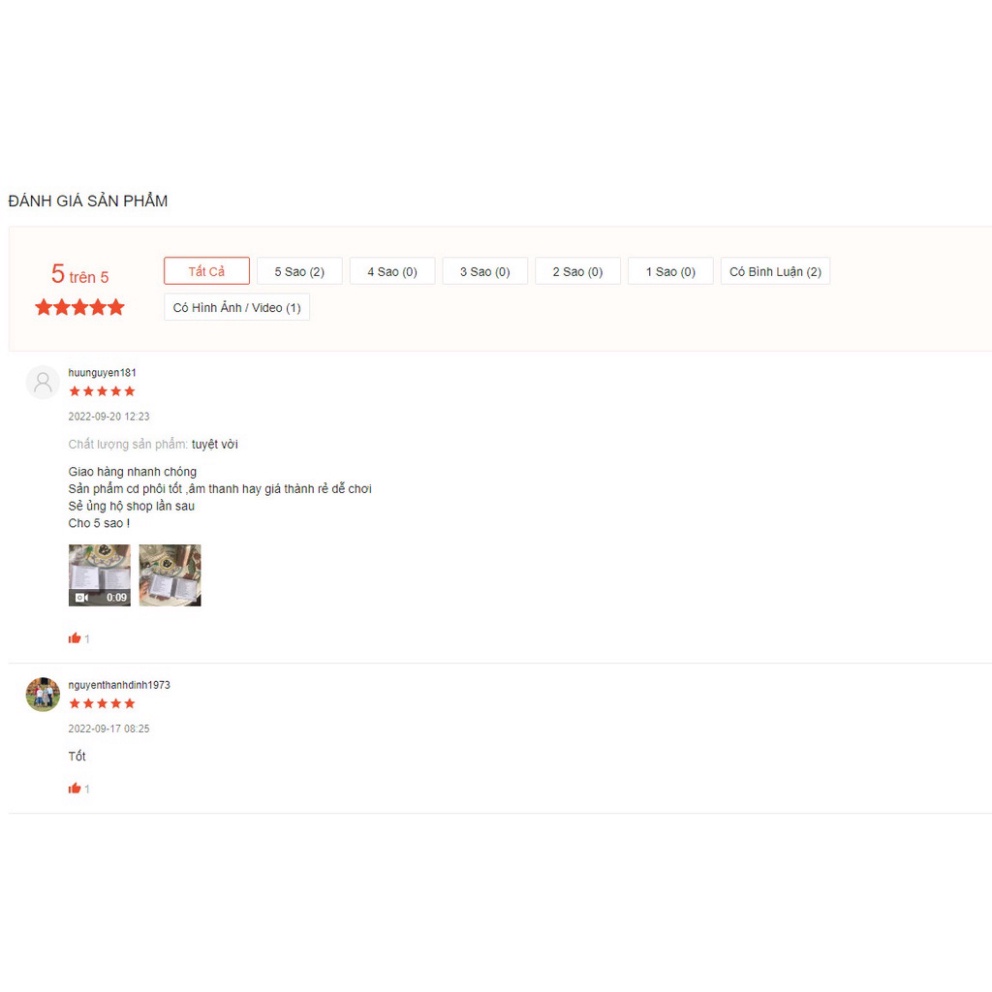Filter reviews by 2 Sao (0)
This screenshot has height=992, width=992.
[578, 271]
